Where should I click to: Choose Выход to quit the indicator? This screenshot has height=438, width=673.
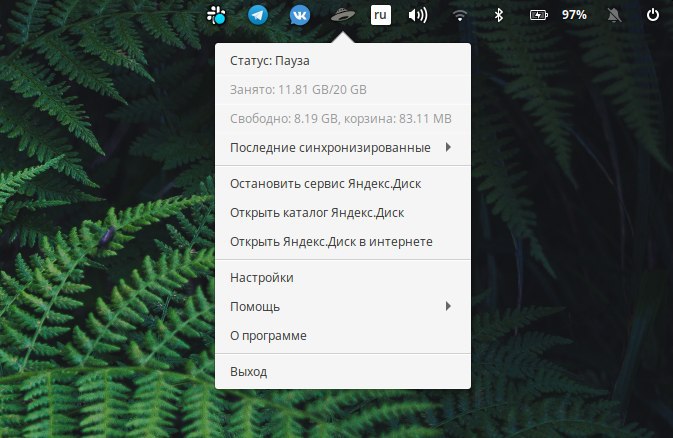click(x=343, y=371)
